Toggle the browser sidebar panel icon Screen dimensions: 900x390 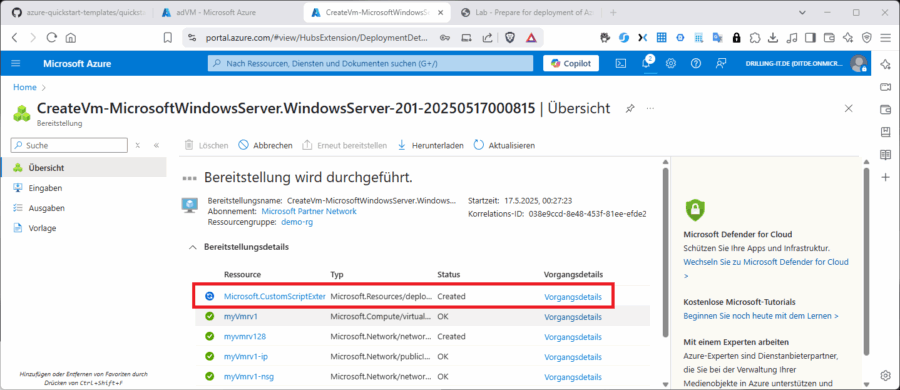pyautogui.click(x=810, y=38)
